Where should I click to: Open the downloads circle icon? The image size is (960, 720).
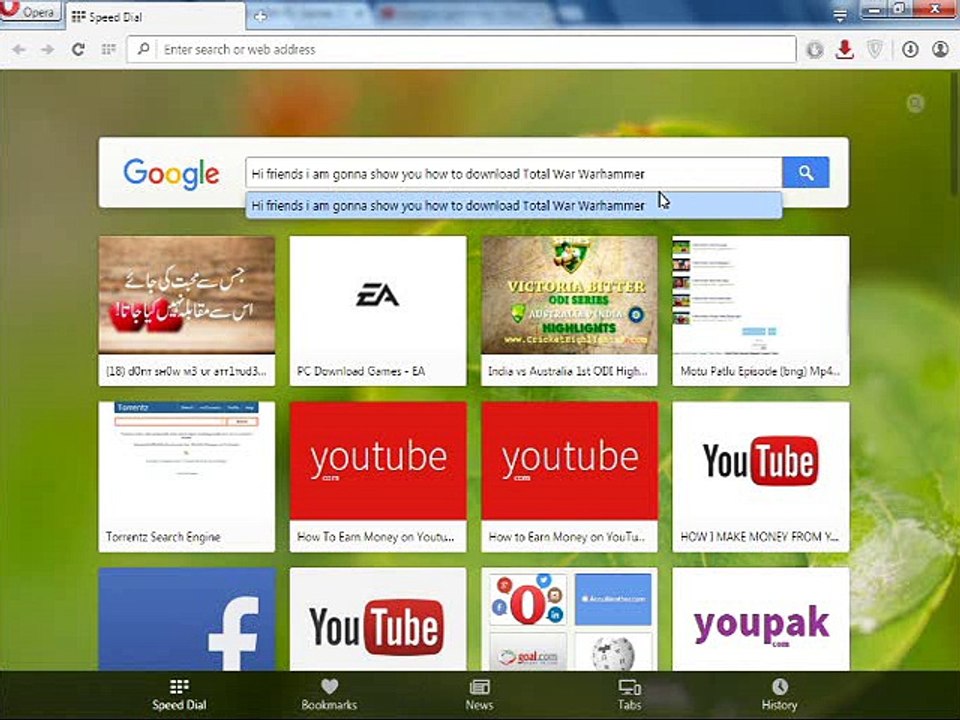coord(910,50)
